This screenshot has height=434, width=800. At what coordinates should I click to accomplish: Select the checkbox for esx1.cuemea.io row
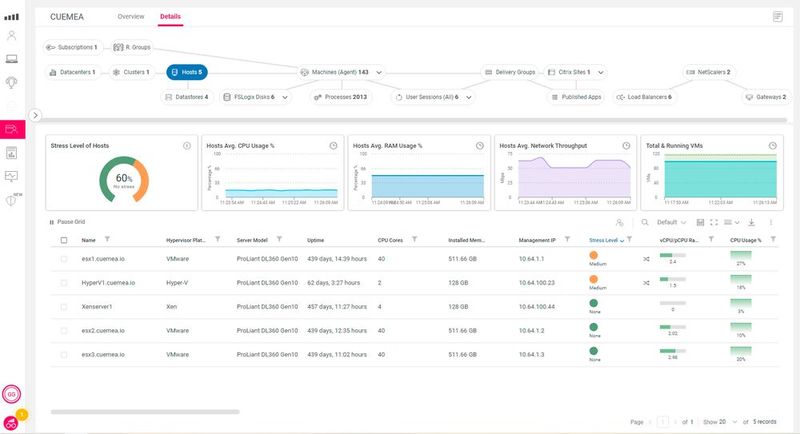pyautogui.click(x=64, y=258)
